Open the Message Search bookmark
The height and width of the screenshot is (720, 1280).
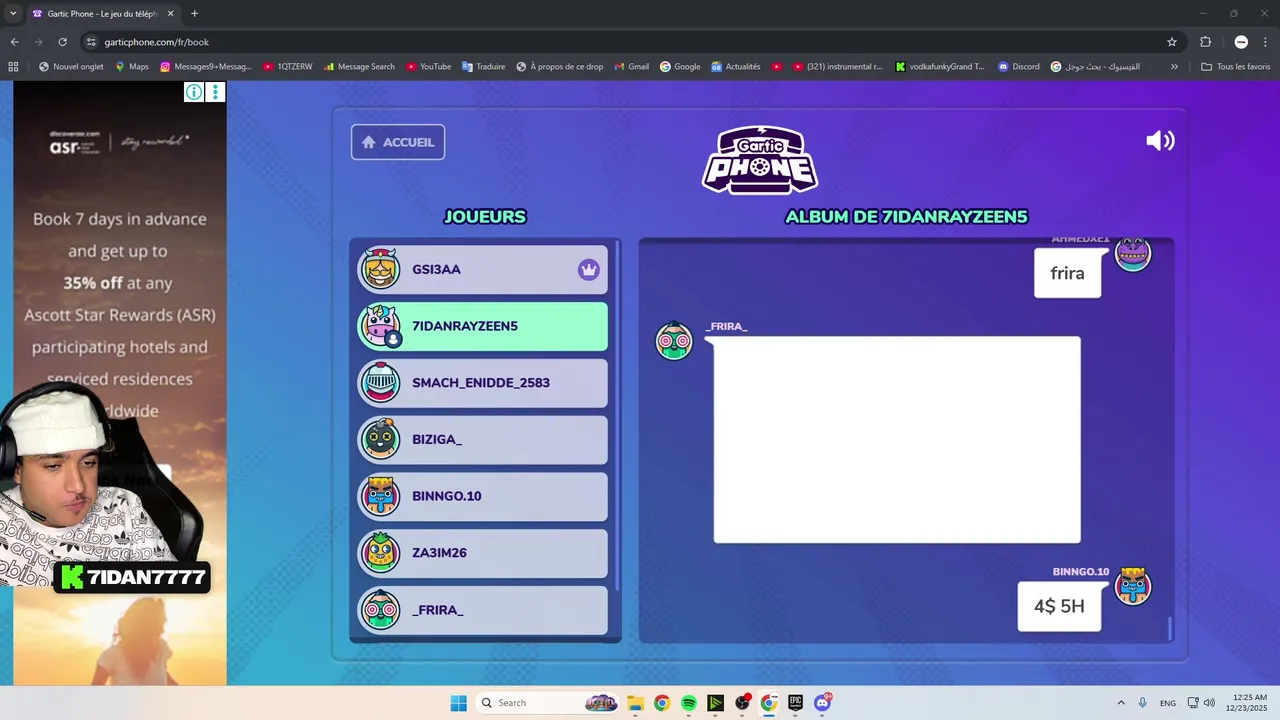(x=359, y=67)
